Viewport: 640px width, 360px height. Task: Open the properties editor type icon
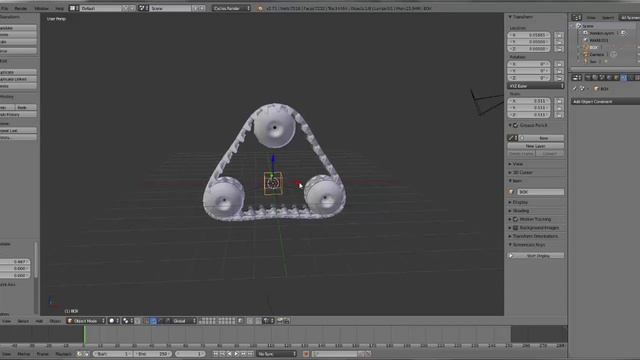point(576,78)
